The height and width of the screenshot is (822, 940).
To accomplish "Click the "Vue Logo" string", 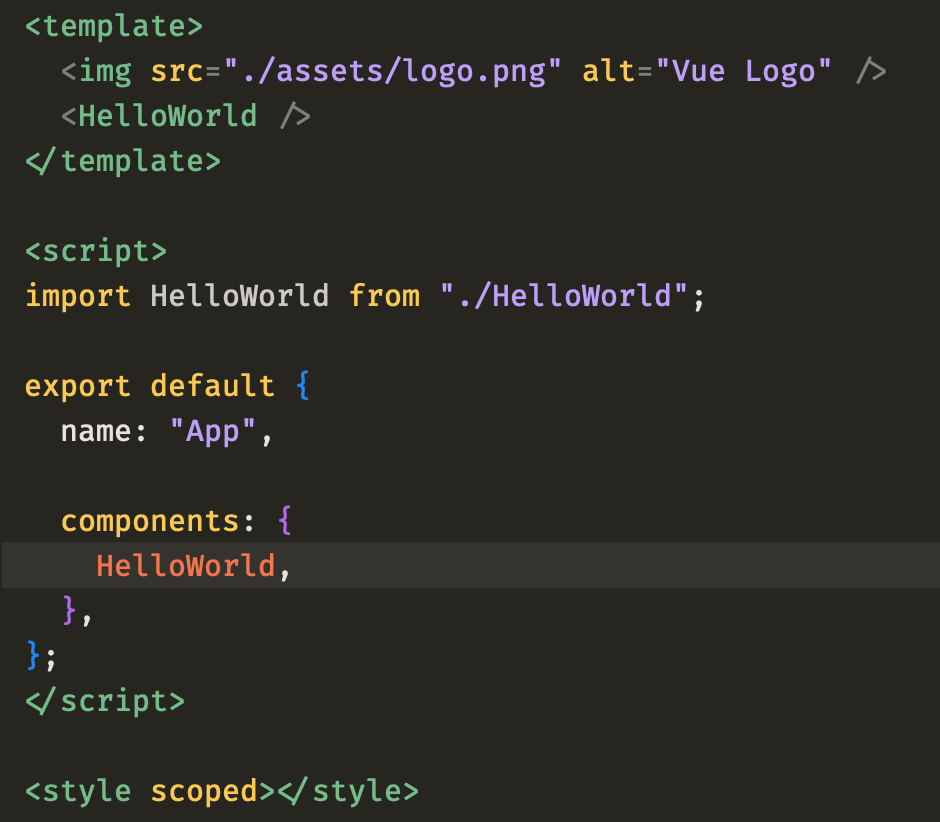I will [x=743, y=71].
